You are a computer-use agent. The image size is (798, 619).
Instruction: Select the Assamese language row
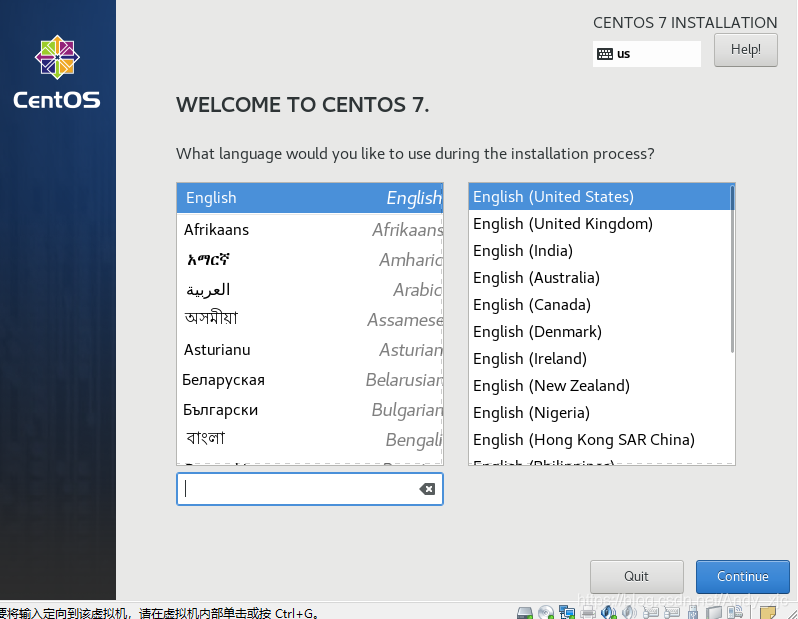[310, 320]
